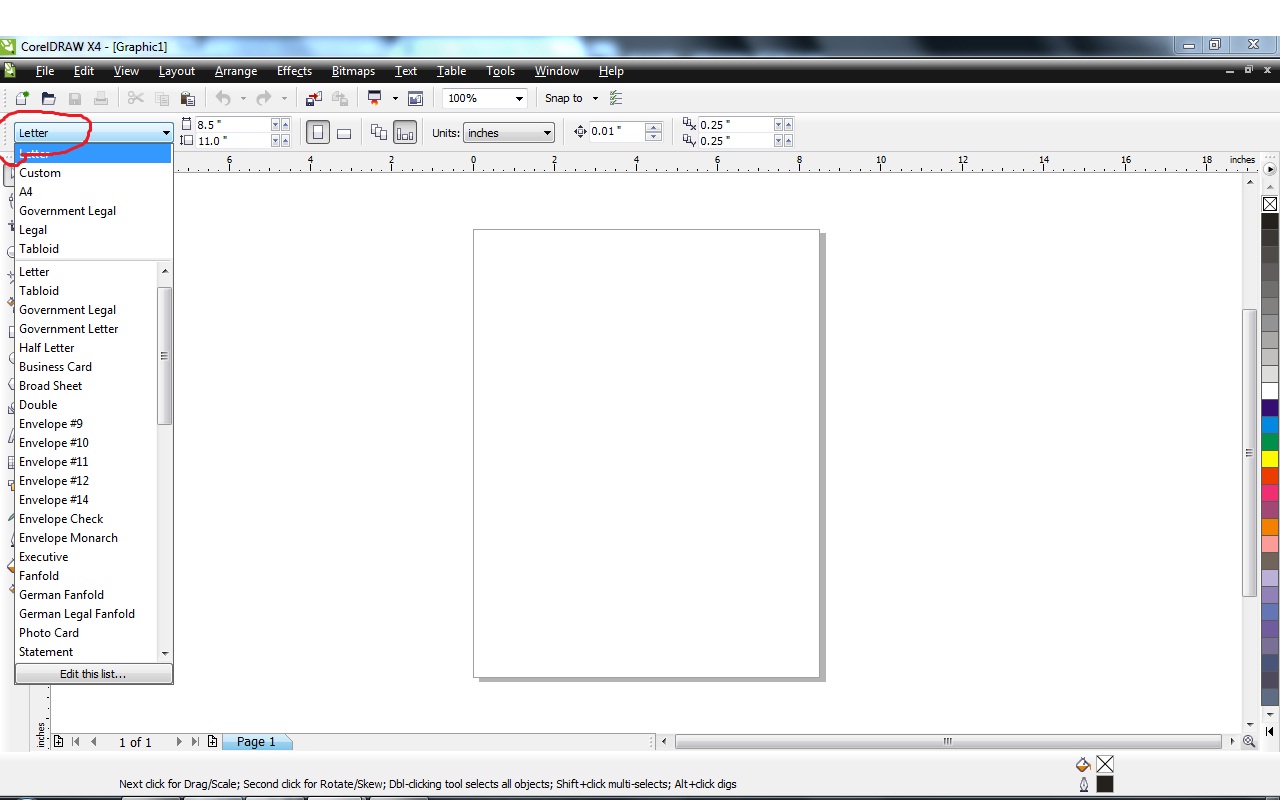The image size is (1280, 800).
Task: Toggle apply page layout to all pages
Action: [x=379, y=133]
